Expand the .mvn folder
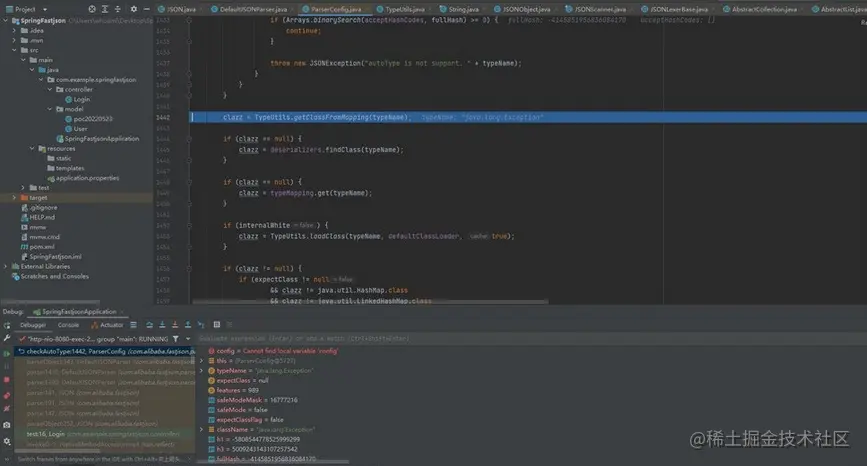867x466 pixels. 14,40
